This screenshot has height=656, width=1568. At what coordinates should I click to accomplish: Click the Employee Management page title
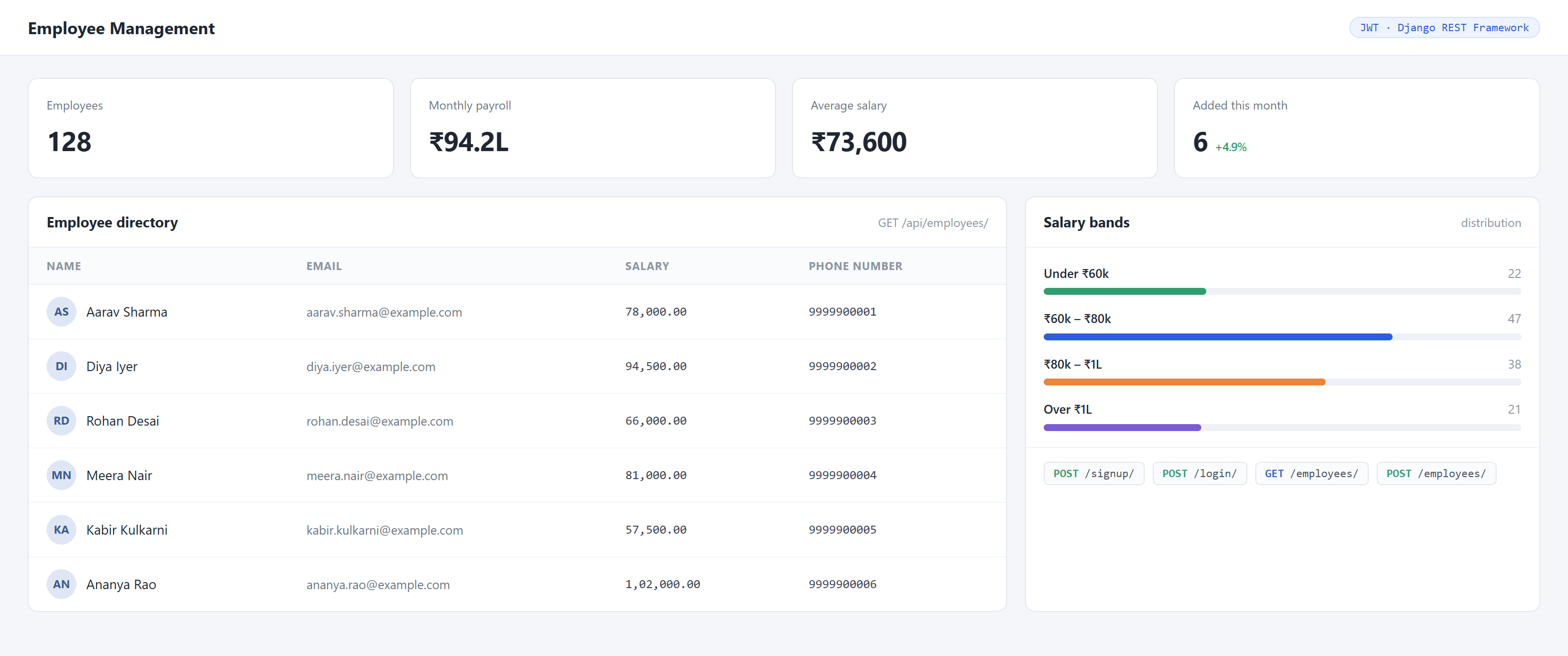point(121,29)
